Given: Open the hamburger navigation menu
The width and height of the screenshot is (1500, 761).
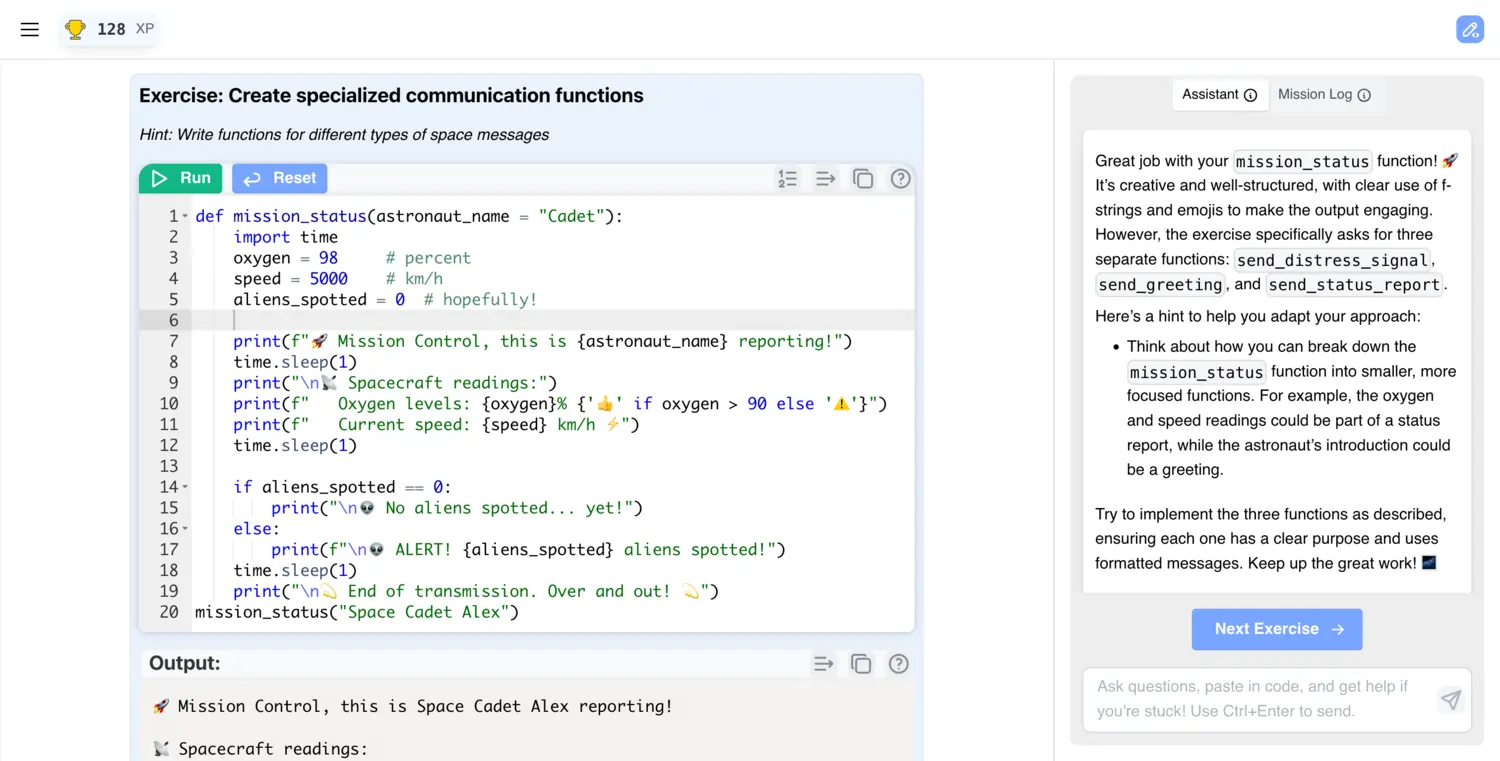Looking at the screenshot, I should tap(29, 29).
